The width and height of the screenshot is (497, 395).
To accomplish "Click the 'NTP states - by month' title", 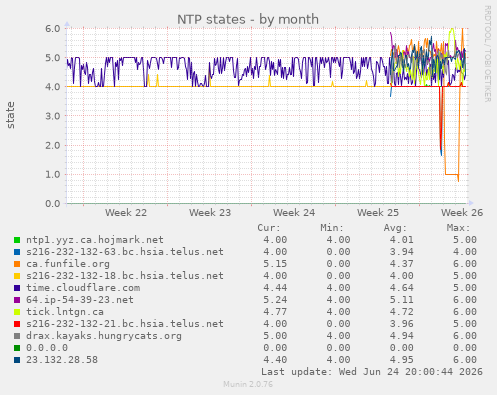I will [248, 19].
